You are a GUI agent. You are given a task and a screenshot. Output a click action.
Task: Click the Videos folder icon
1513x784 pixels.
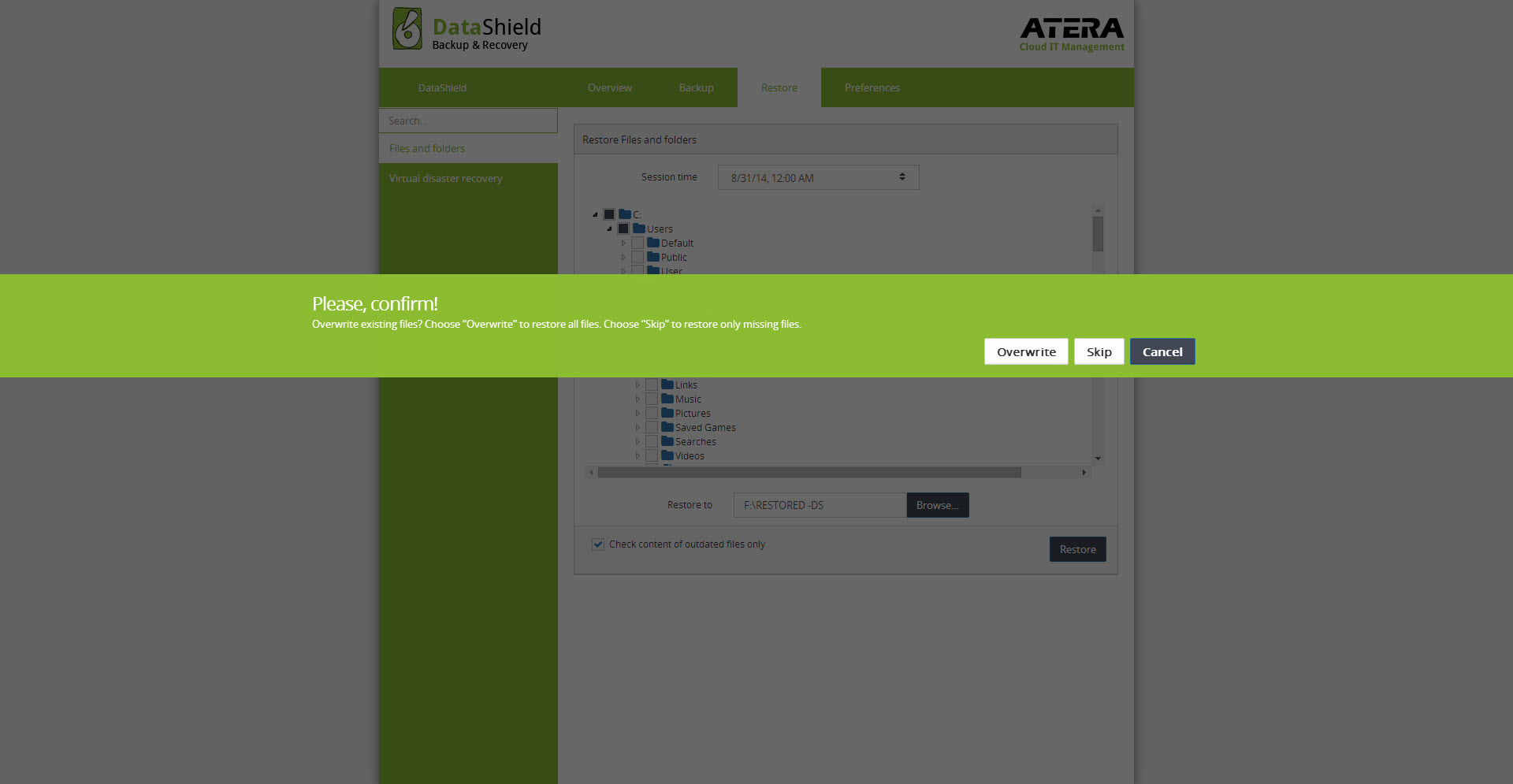click(667, 455)
